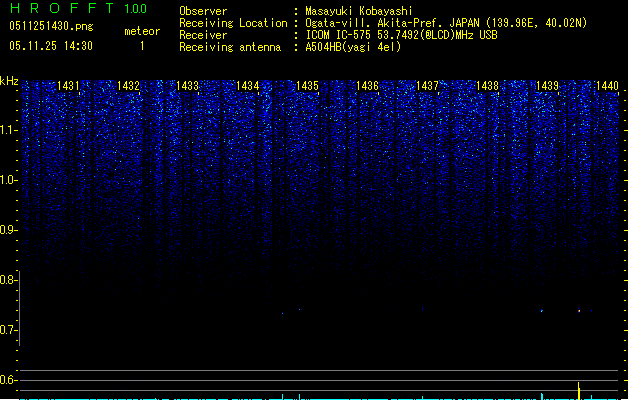Click the 1433 time marker
Image resolution: width=629 pixels, height=400 pixels.
click(188, 86)
